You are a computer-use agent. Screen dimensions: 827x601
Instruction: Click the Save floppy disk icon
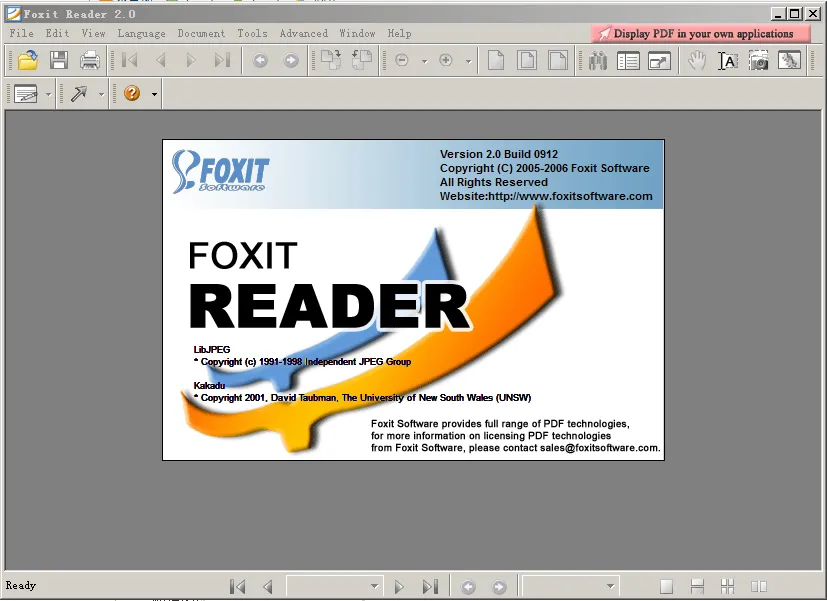[59, 60]
